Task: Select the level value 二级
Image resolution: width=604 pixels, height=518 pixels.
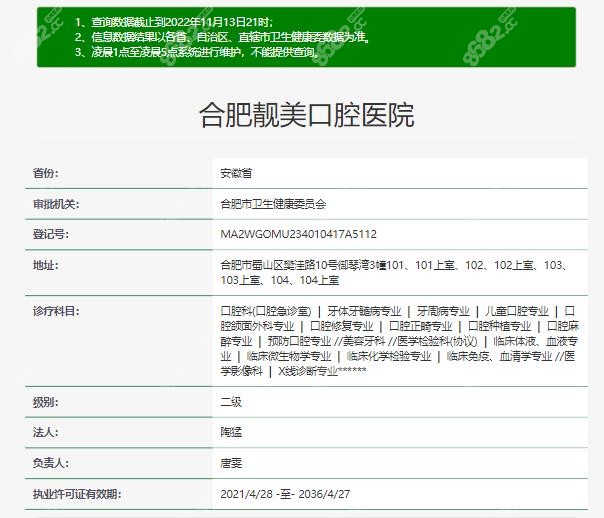Action: (x=231, y=402)
